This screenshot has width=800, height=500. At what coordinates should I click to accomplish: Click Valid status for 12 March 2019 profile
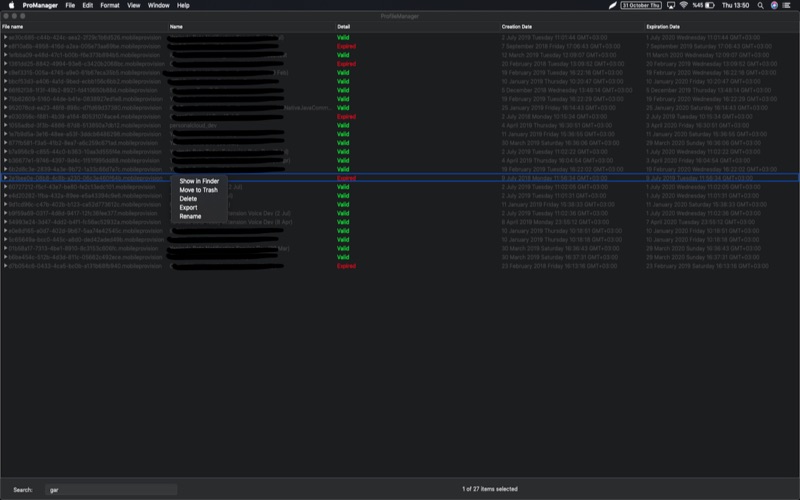343,55
